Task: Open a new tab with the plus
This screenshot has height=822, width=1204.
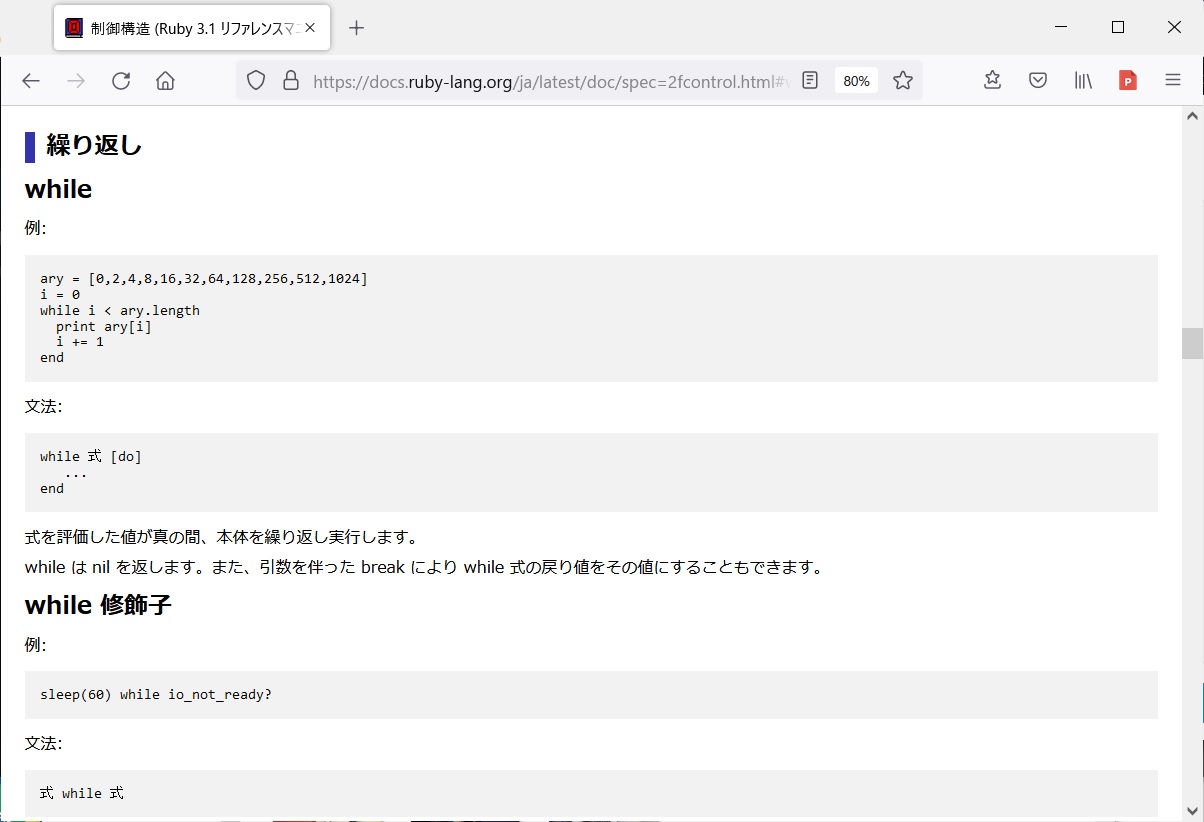Action: click(357, 28)
